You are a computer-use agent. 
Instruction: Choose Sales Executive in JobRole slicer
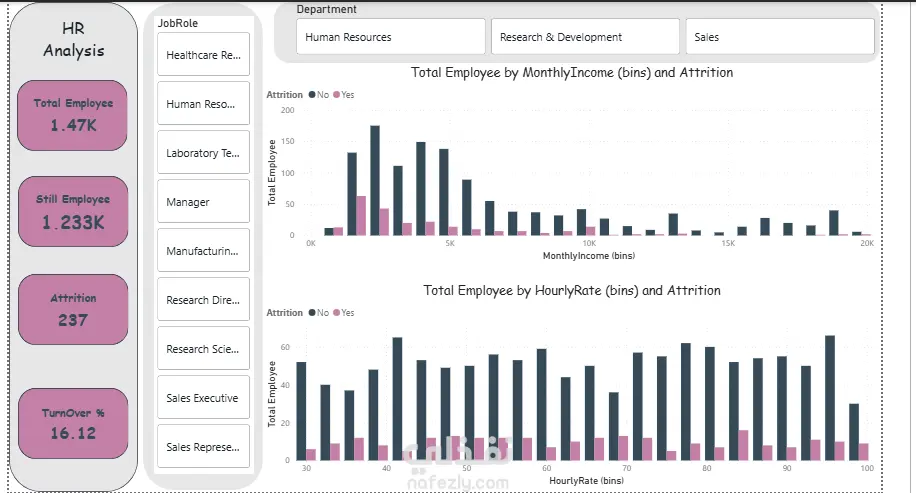pos(203,398)
